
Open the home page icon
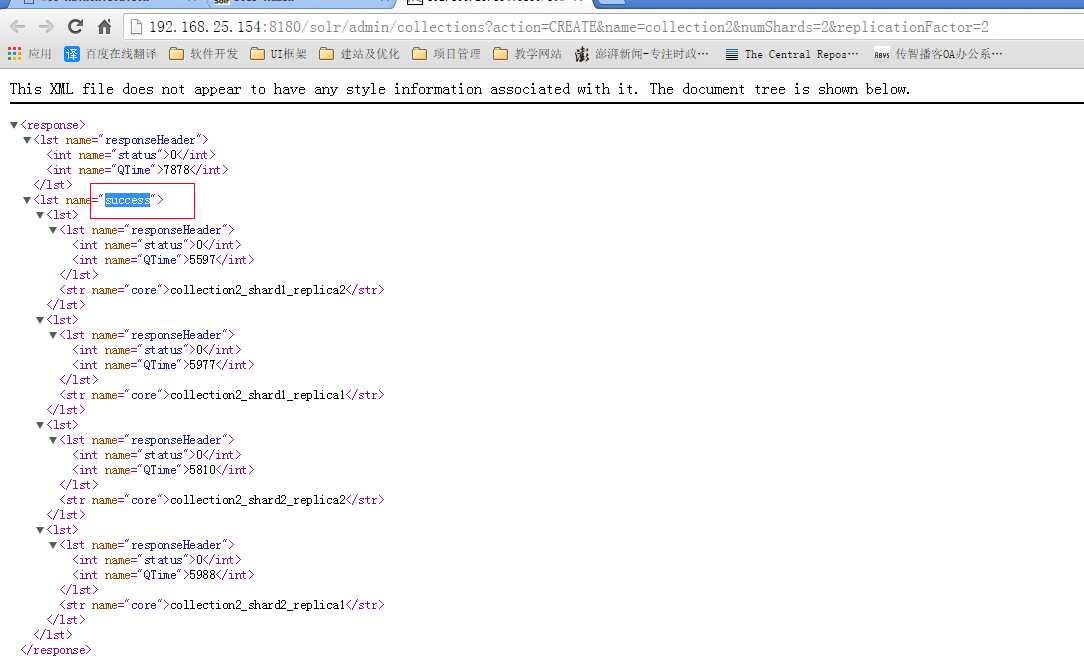coord(104,27)
